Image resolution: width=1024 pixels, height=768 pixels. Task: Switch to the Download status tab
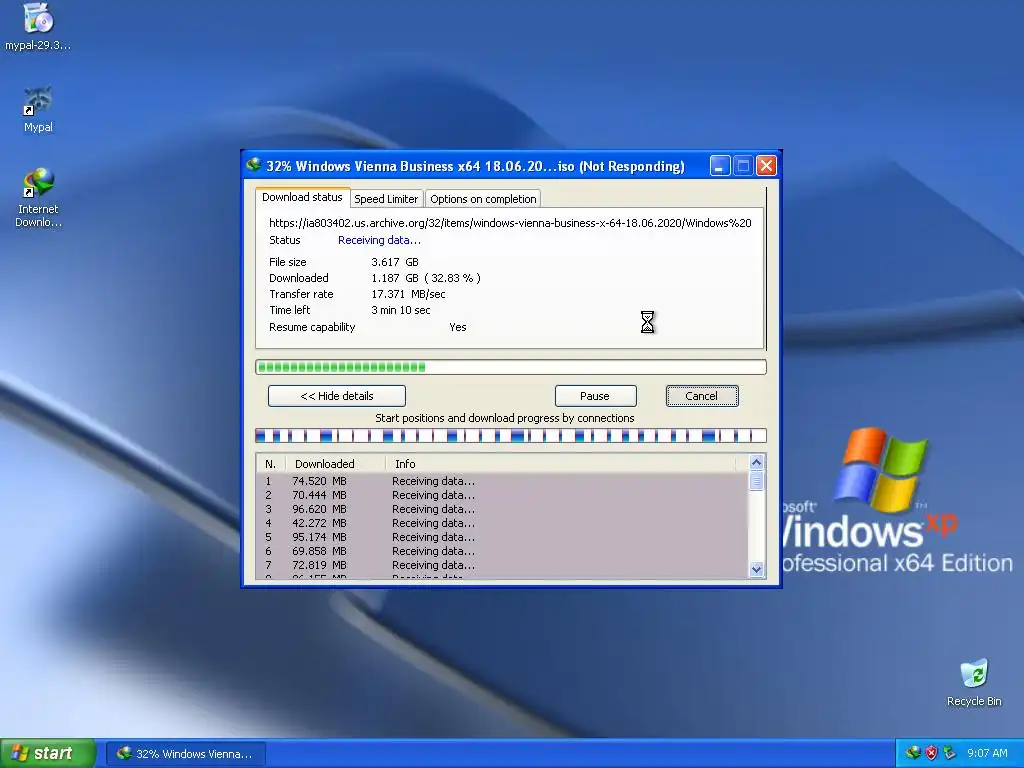click(x=302, y=197)
